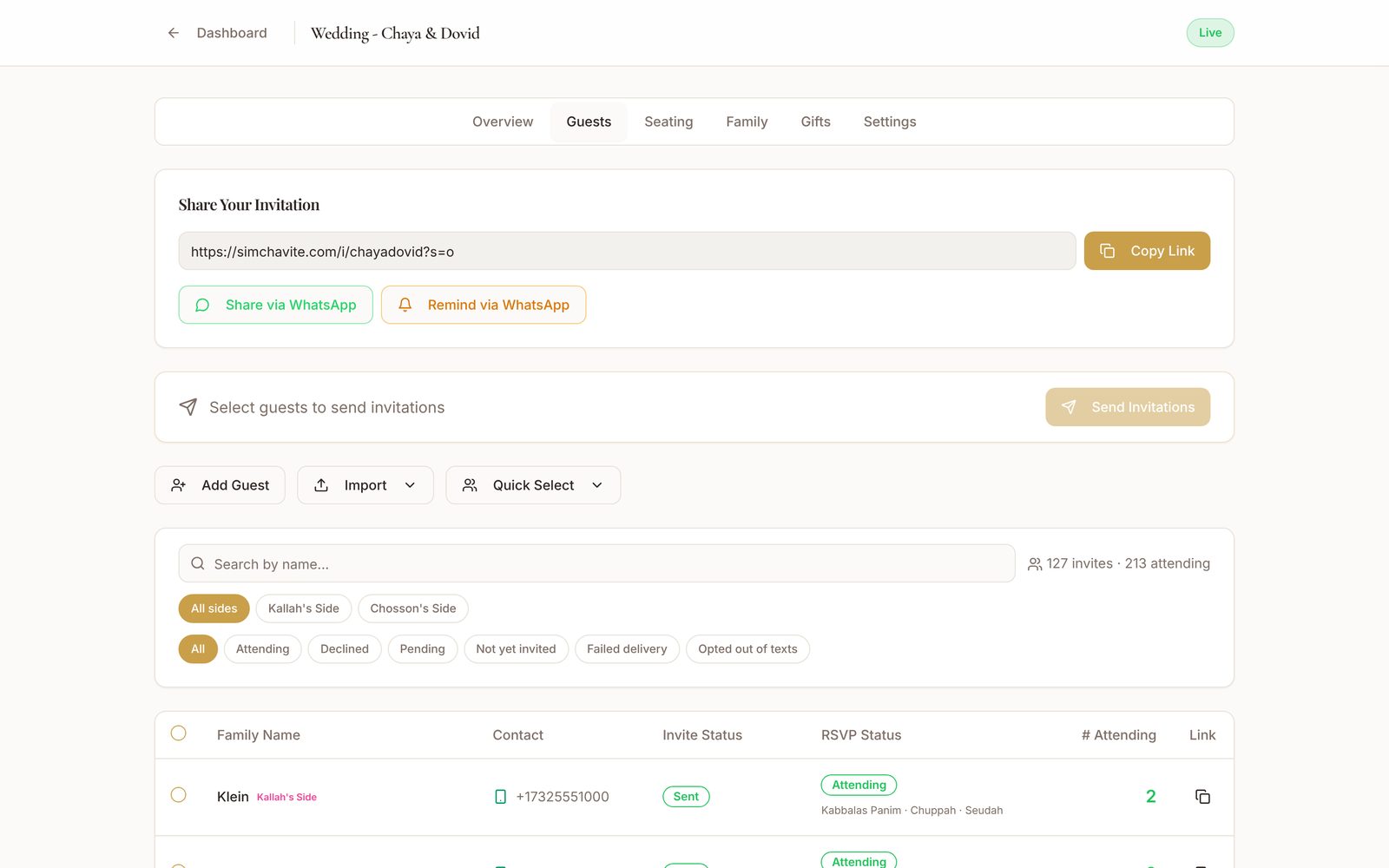
Task: Focus the Search by name field
Action: point(596,563)
